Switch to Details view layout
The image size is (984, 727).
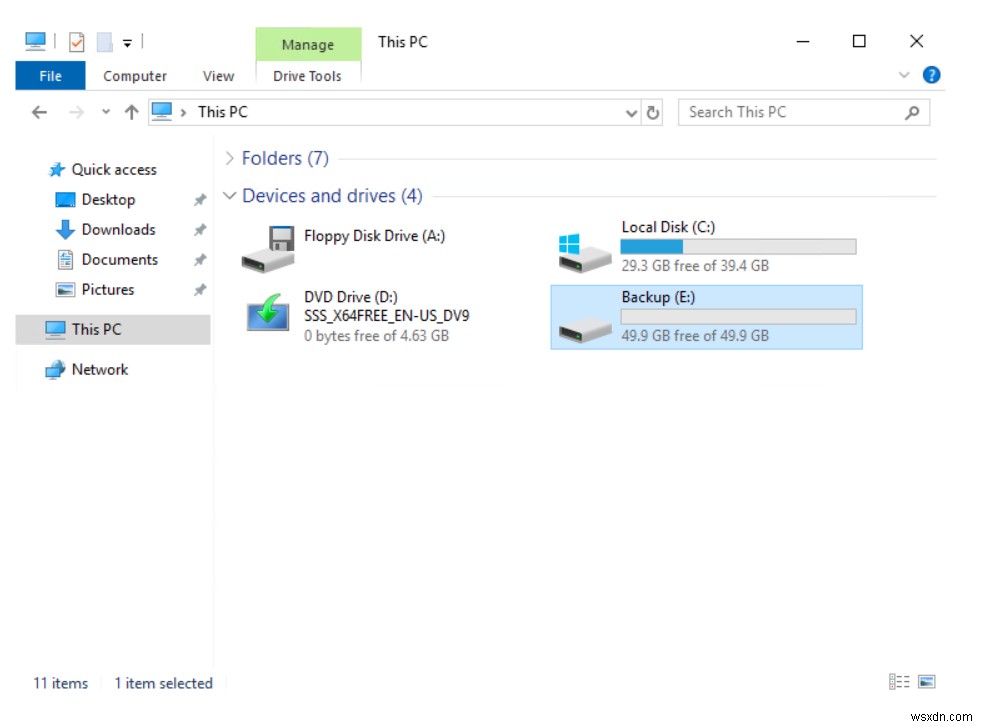(x=899, y=682)
